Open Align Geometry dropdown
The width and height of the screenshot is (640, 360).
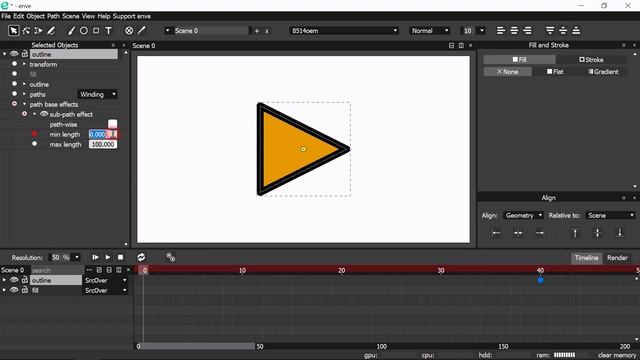(x=523, y=215)
